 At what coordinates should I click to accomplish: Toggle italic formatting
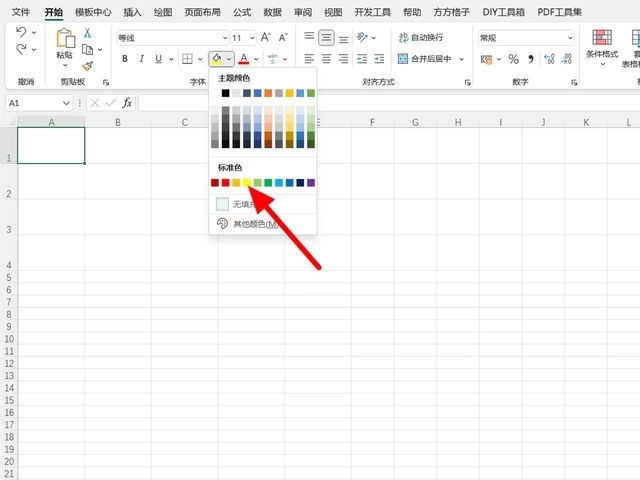coord(142,59)
